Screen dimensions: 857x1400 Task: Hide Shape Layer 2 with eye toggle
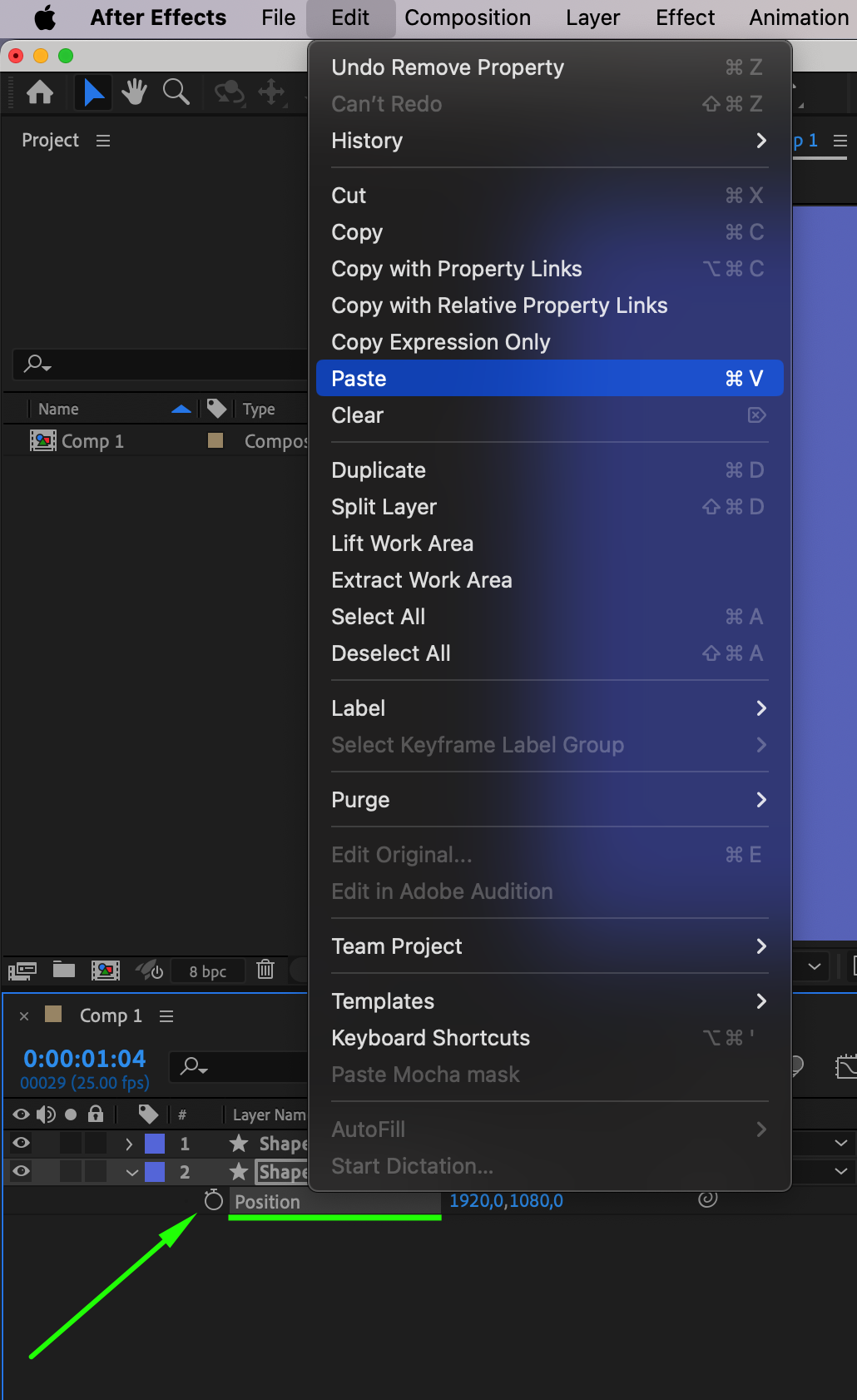22,1171
